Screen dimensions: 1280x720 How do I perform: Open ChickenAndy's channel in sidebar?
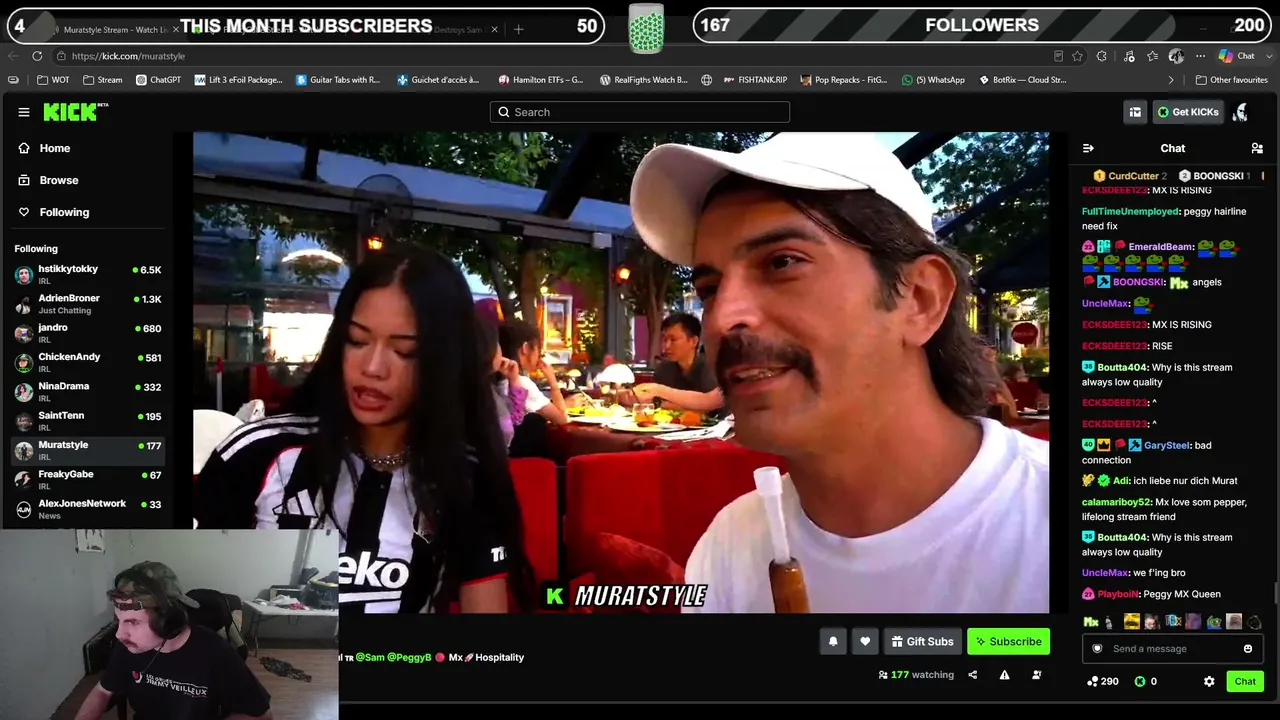(x=89, y=362)
